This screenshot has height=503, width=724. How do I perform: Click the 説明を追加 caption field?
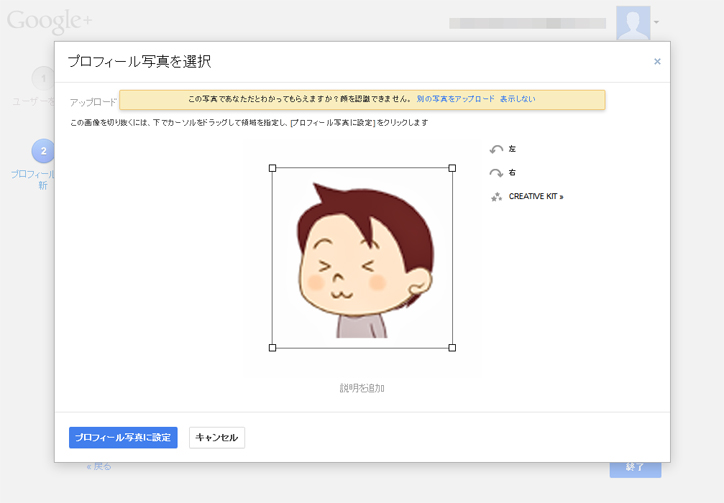pyautogui.click(x=362, y=388)
